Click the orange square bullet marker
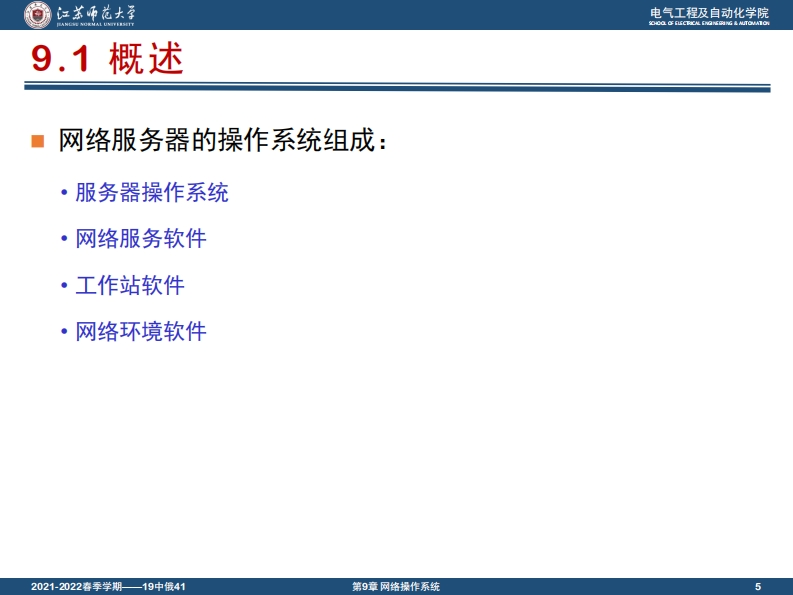The height and width of the screenshot is (595, 793). (38, 141)
